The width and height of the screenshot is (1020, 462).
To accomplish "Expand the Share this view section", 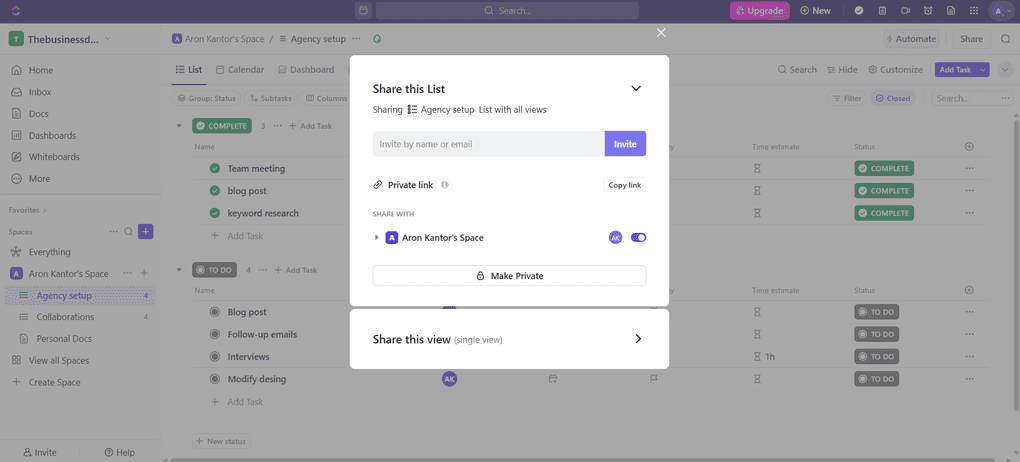I will coord(638,339).
